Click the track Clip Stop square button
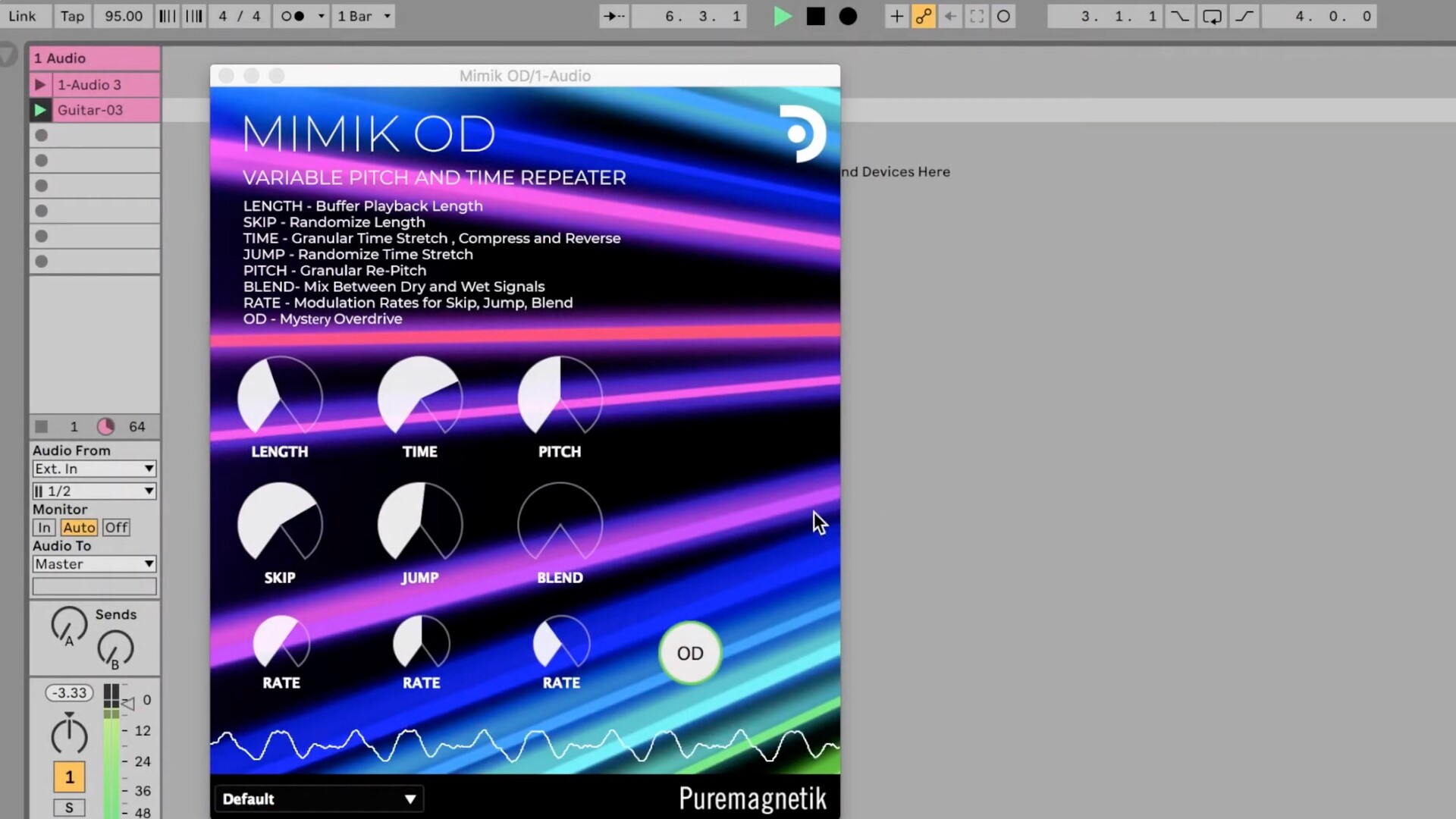The image size is (1456, 819). click(42, 426)
